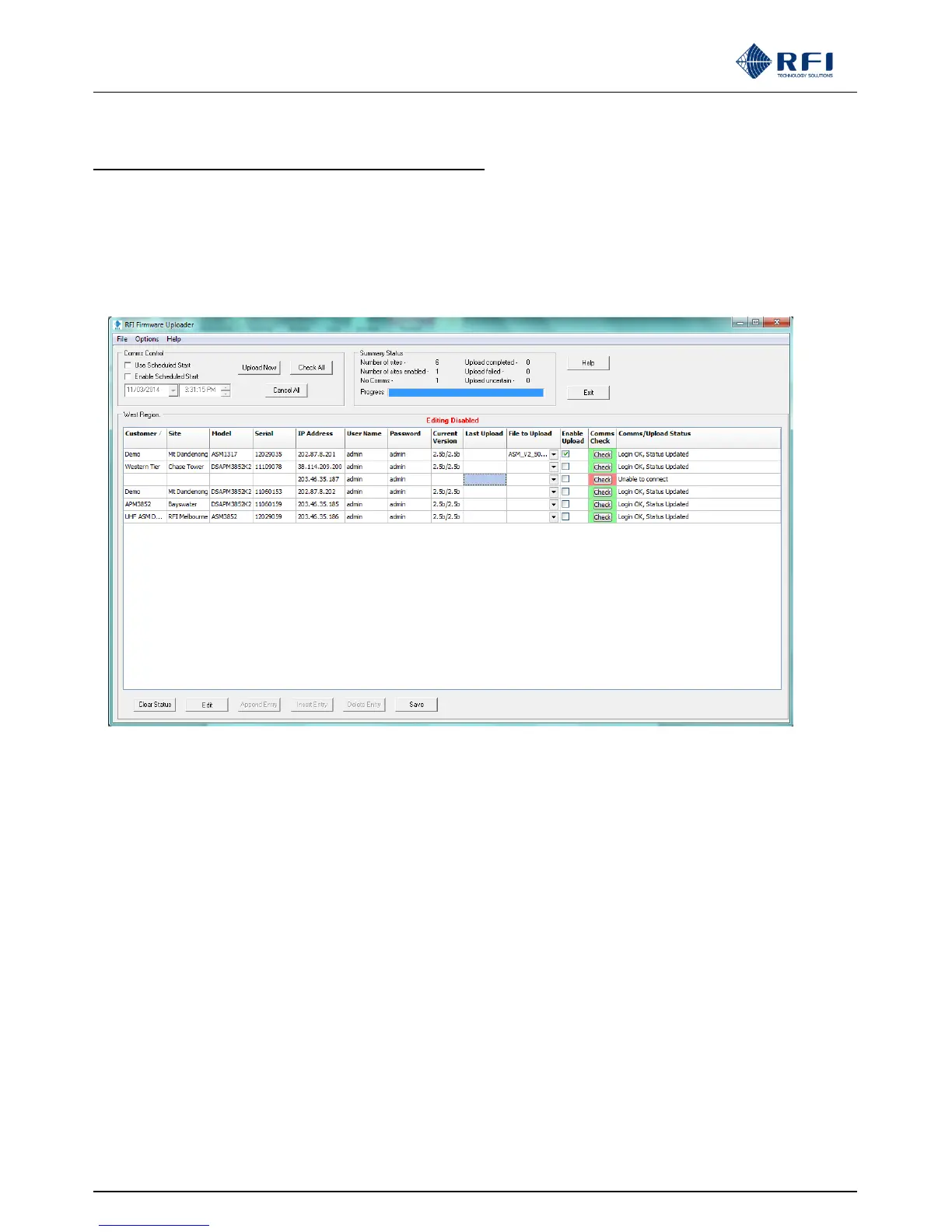This screenshot has width=952, height=1232.
Task: Click the Cancel All button
Action: [286, 390]
